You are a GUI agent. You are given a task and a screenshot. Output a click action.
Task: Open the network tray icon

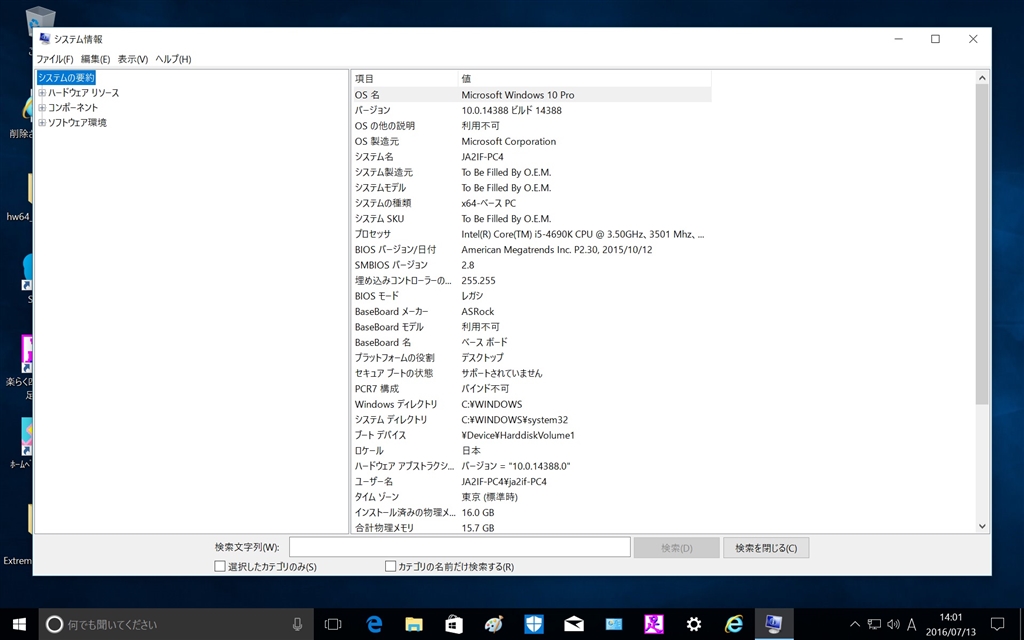tap(874, 624)
